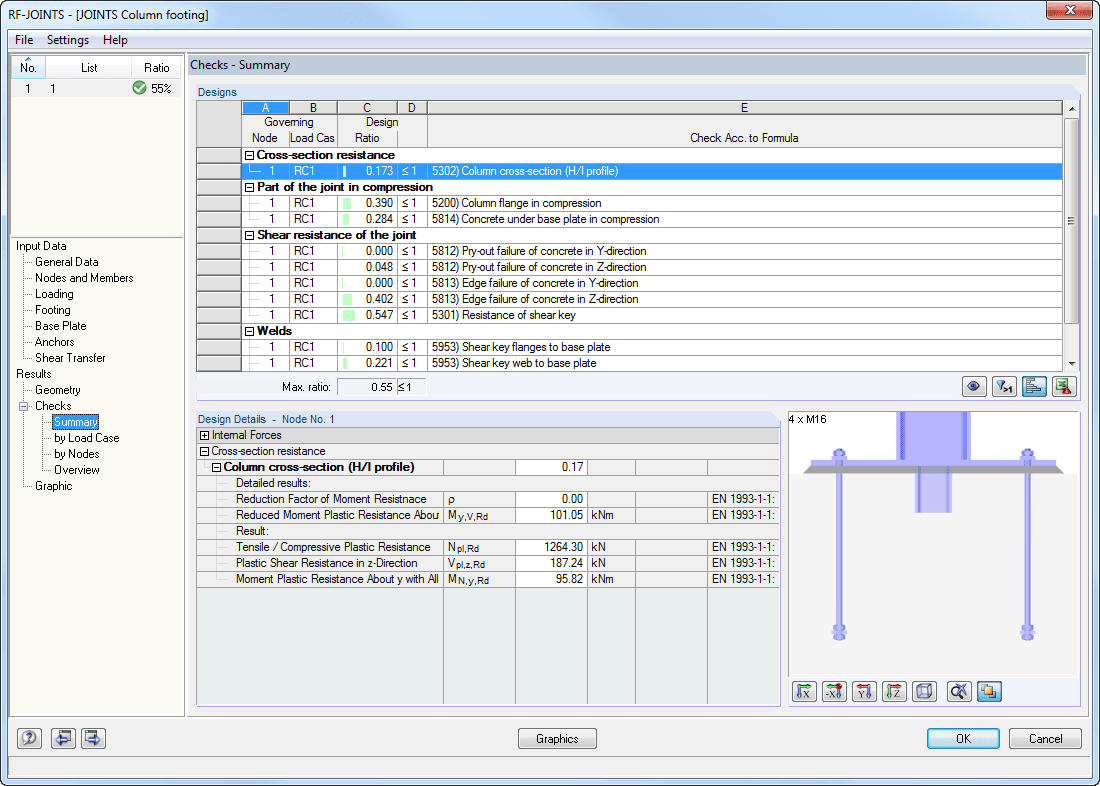Viewport: 1100px width, 786px height.
Task: Set view in Y direction
Action: [x=864, y=692]
